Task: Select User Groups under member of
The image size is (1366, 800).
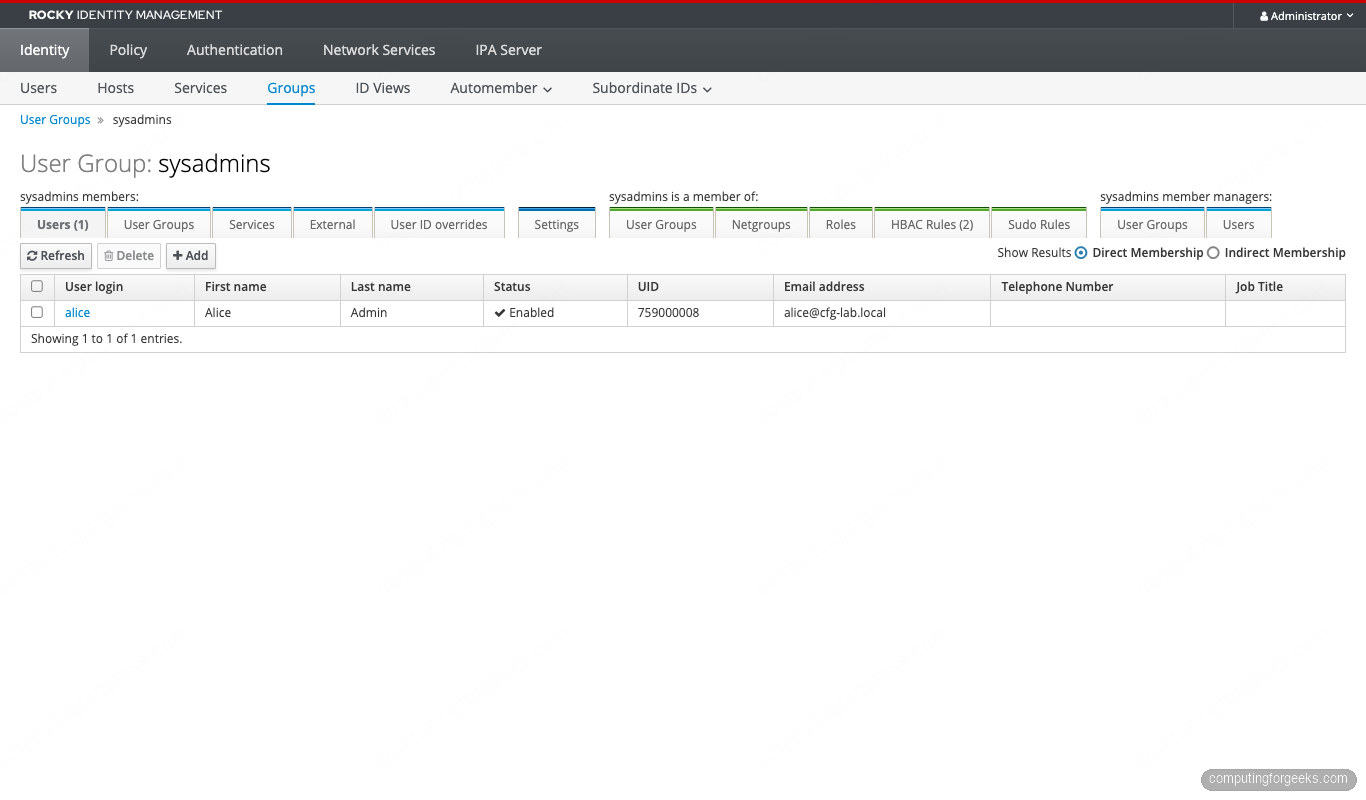Action: click(661, 224)
